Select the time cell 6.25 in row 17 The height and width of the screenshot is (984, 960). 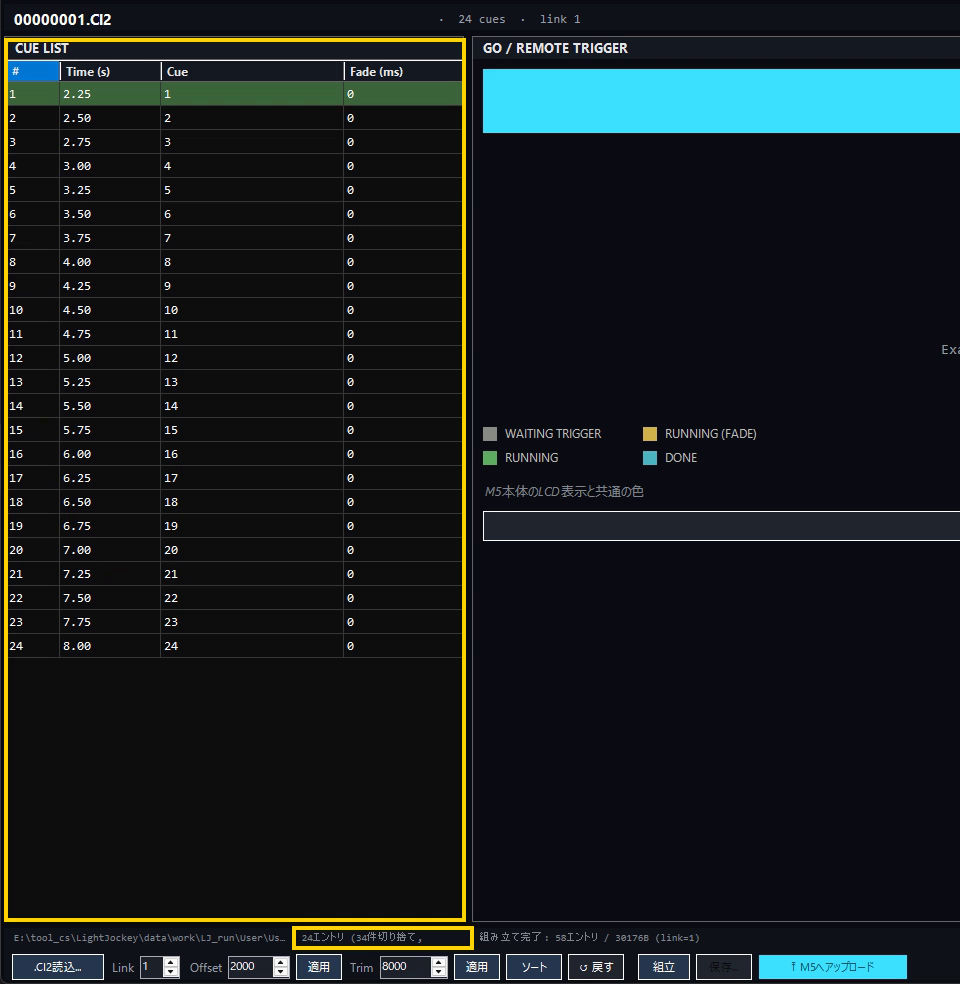110,478
